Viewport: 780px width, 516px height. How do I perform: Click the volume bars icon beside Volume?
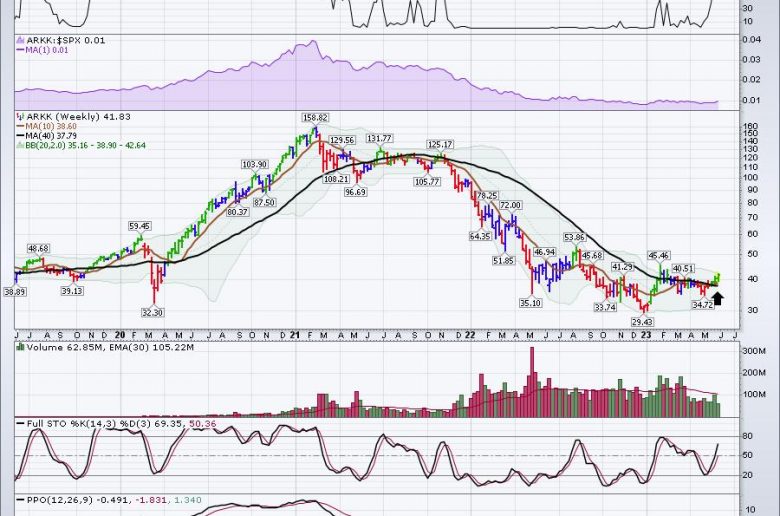click(x=20, y=347)
